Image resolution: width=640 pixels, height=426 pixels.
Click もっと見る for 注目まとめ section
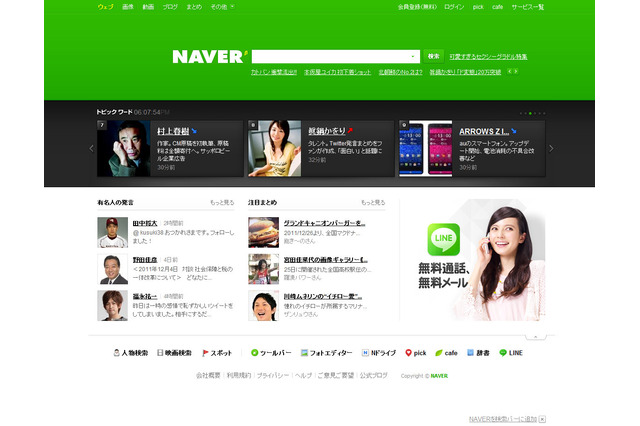click(x=373, y=202)
